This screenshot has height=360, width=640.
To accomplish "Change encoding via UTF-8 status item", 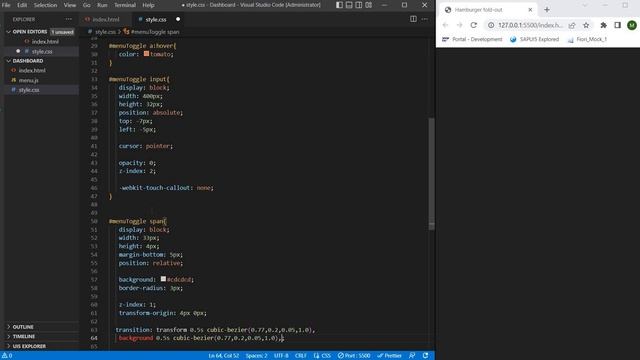I will tap(281, 356).
